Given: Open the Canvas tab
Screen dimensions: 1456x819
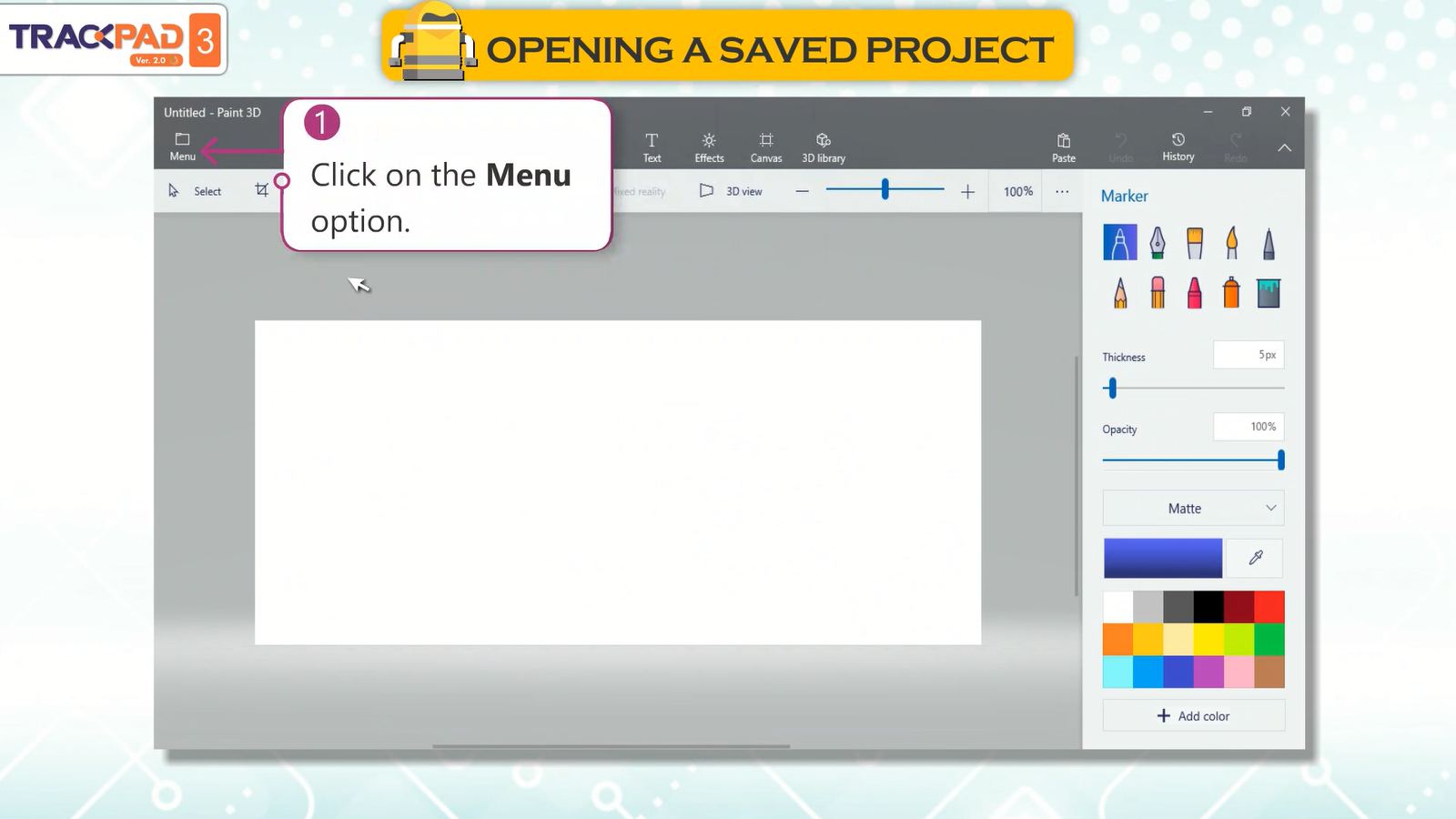Looking at the screenshot, I should point(766,147).
